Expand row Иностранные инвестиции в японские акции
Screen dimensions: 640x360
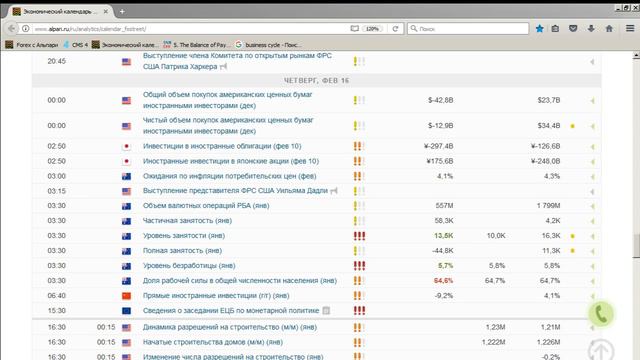click(592, 162)
